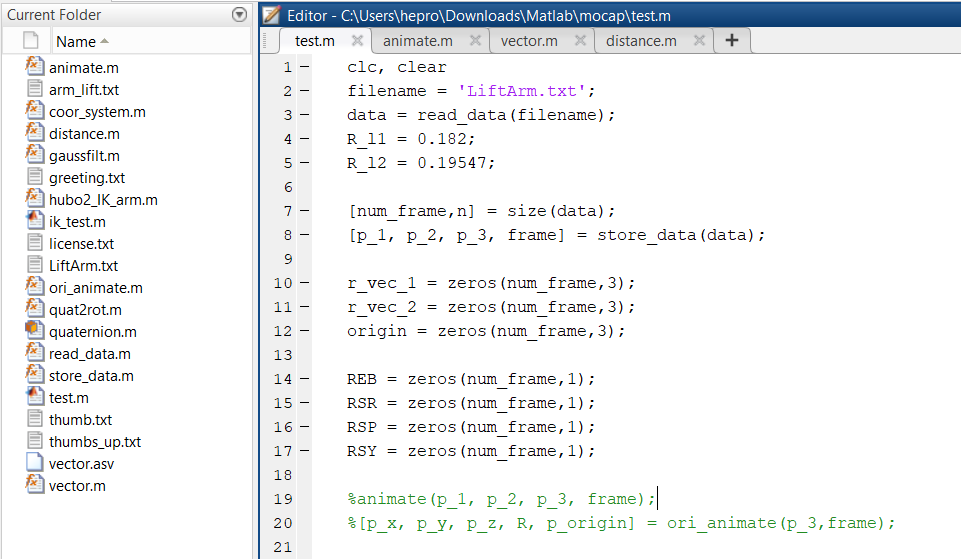
Task: Click line number 21 in editor gutter
Action: tap(283, 547)
